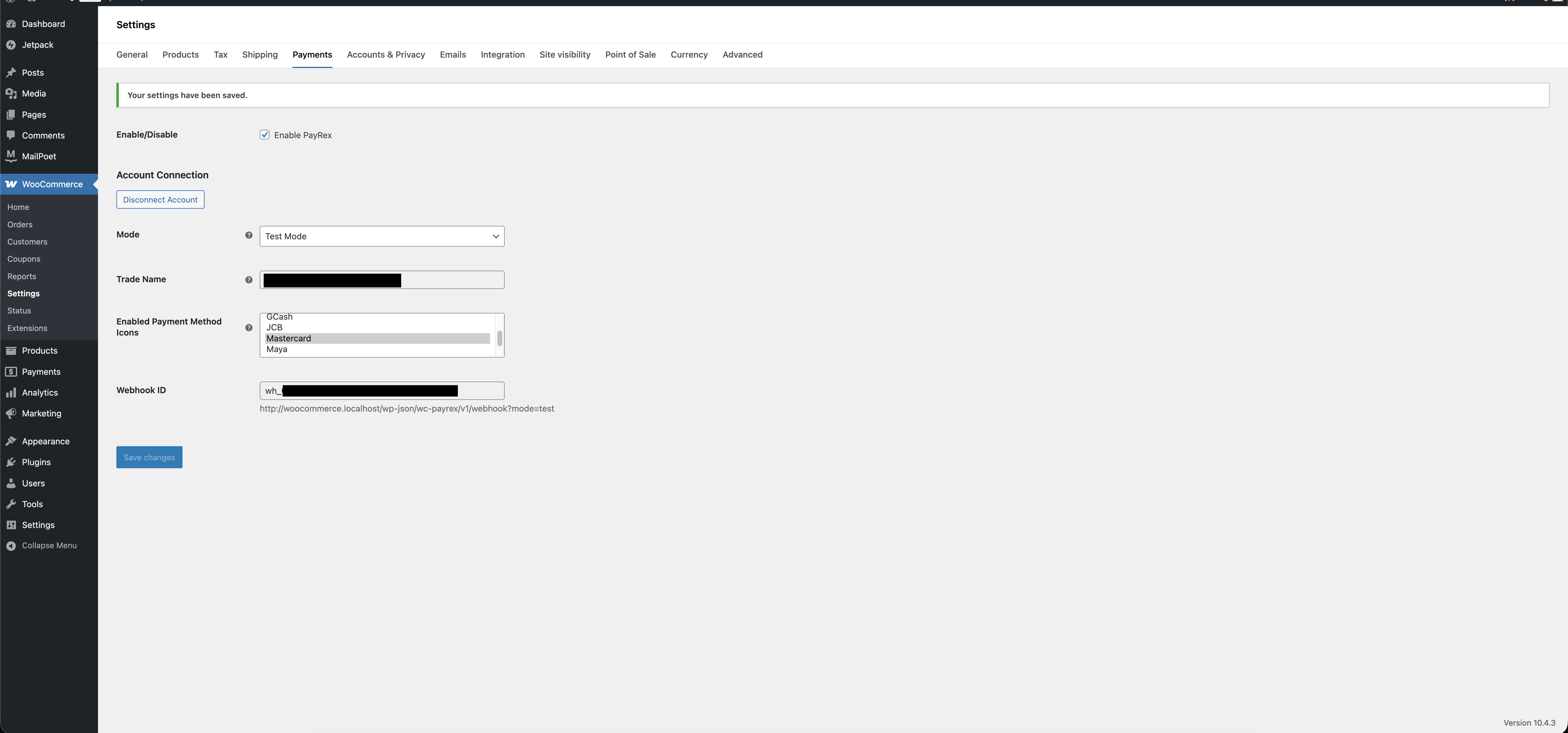Open the Mode dropdown showing Test Mode

point(382,236)
